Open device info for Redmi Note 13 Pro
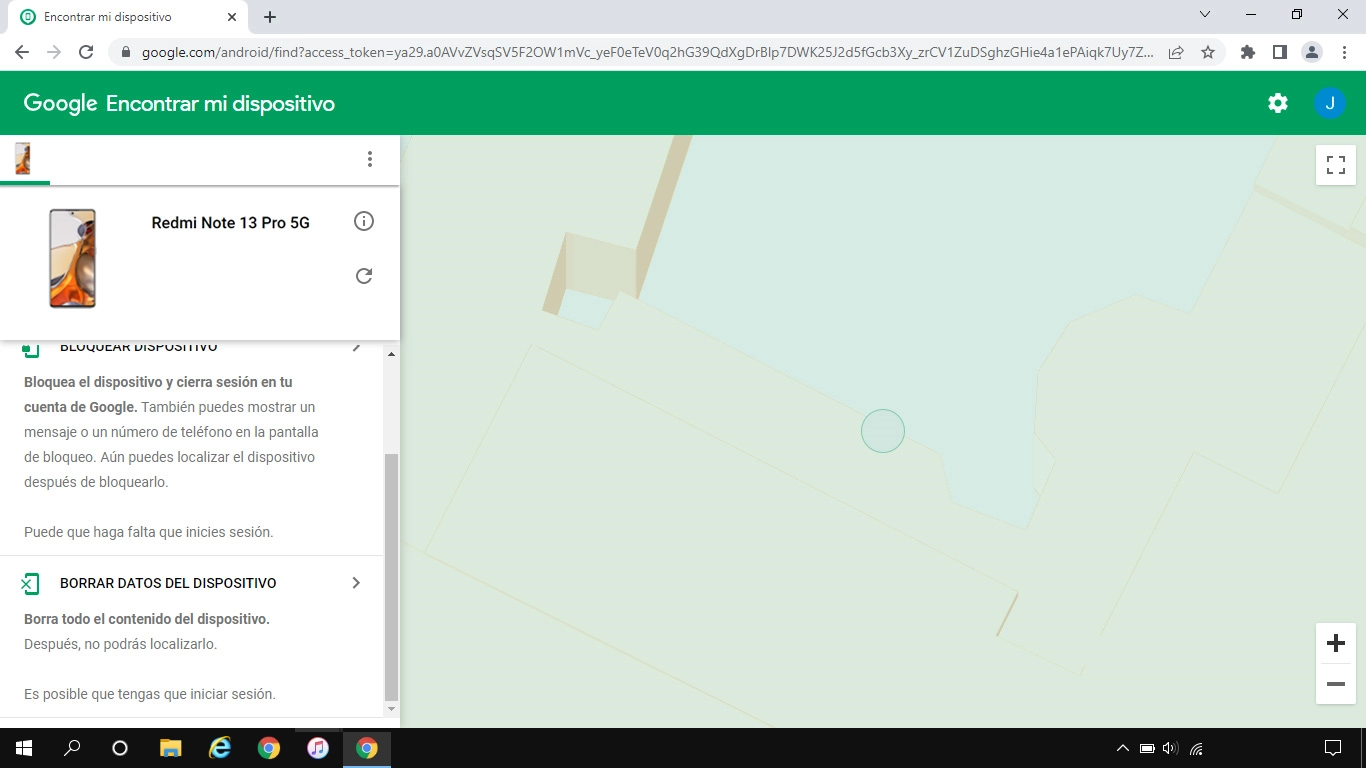Image resolution: width=1366 pixels, height=768 pixels. (364, 221)
